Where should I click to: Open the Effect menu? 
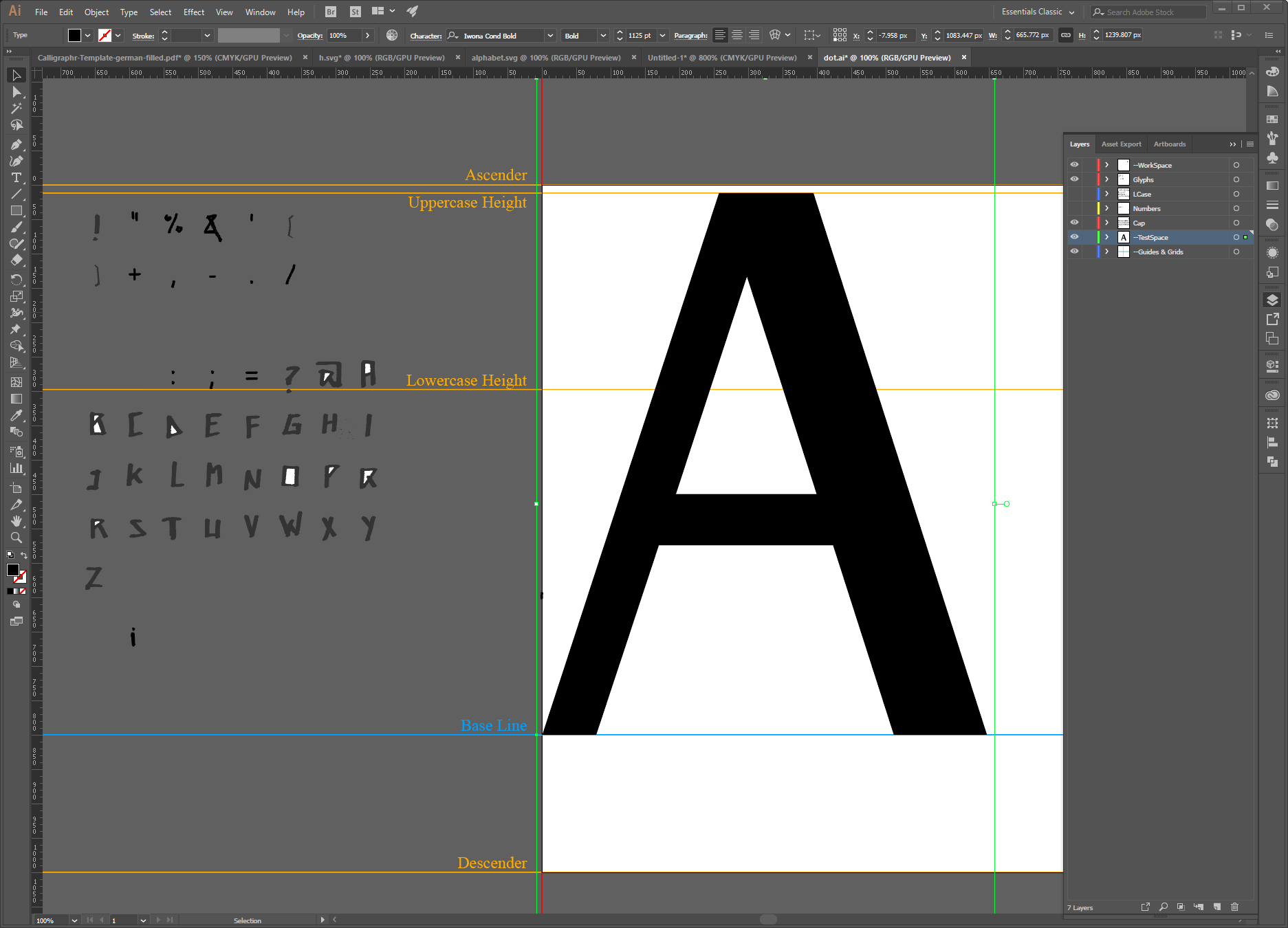(193, 12)
